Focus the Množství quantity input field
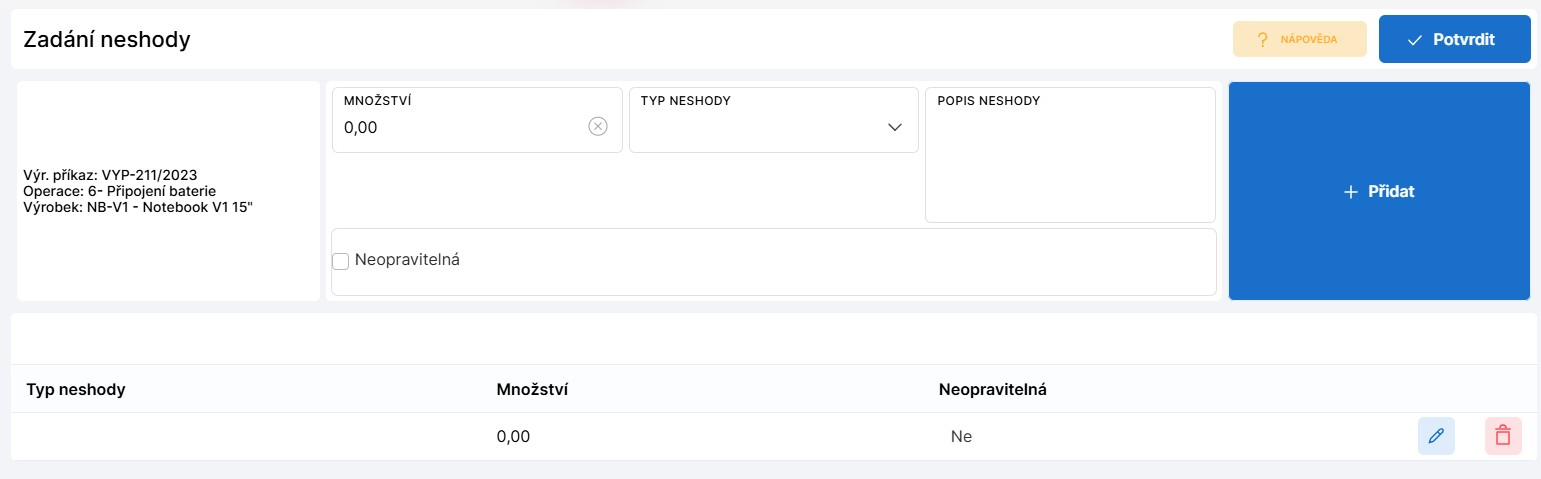The height and width of the screenshot is (479, 1541). (x=463, y=127)
